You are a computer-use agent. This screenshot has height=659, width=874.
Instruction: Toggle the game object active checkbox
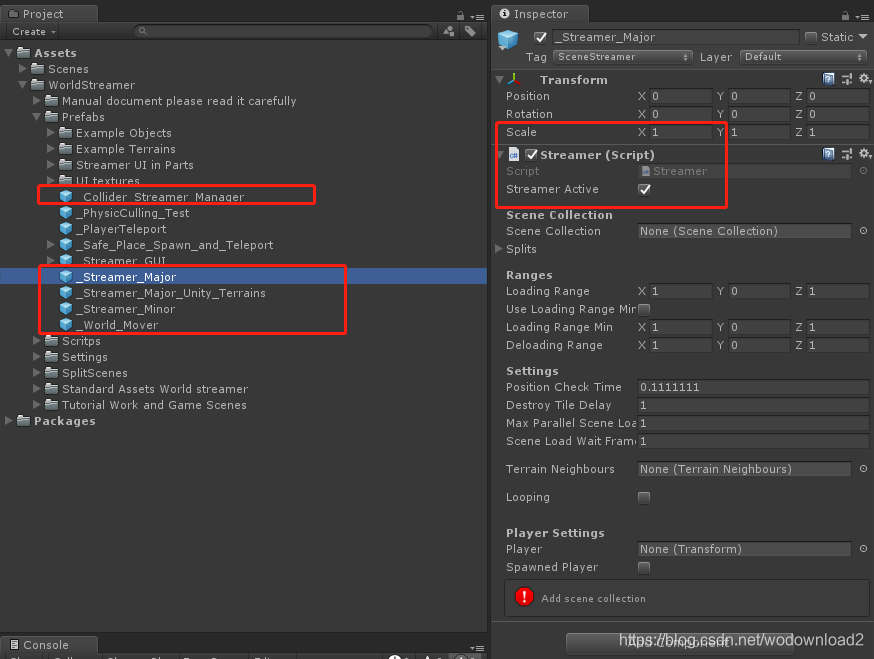[540, 37]
